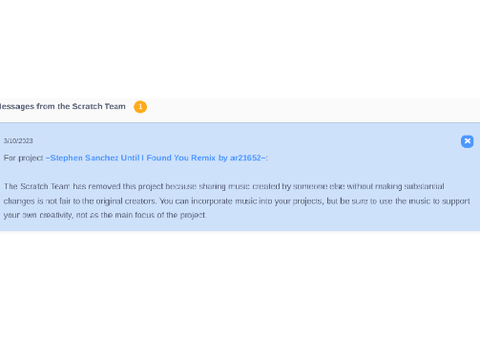Click the 3/10/2023 message date
This screenshot has height=360, width=480.
(18, 141)
